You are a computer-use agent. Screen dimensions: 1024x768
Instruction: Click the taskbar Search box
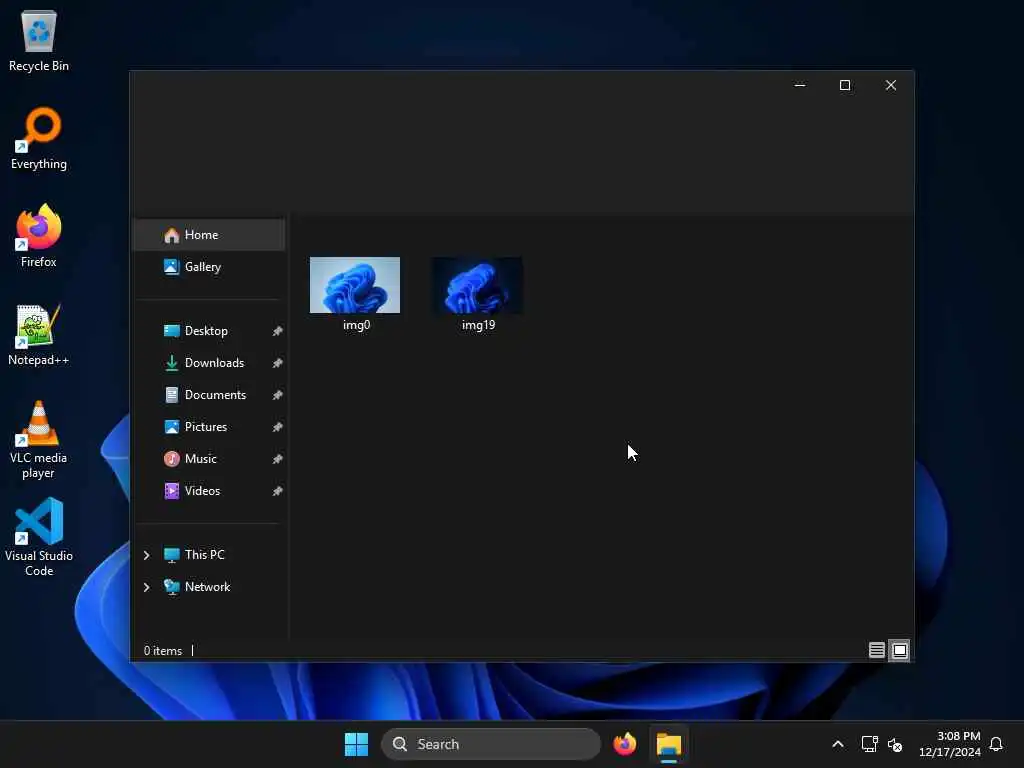click(490, 744)
